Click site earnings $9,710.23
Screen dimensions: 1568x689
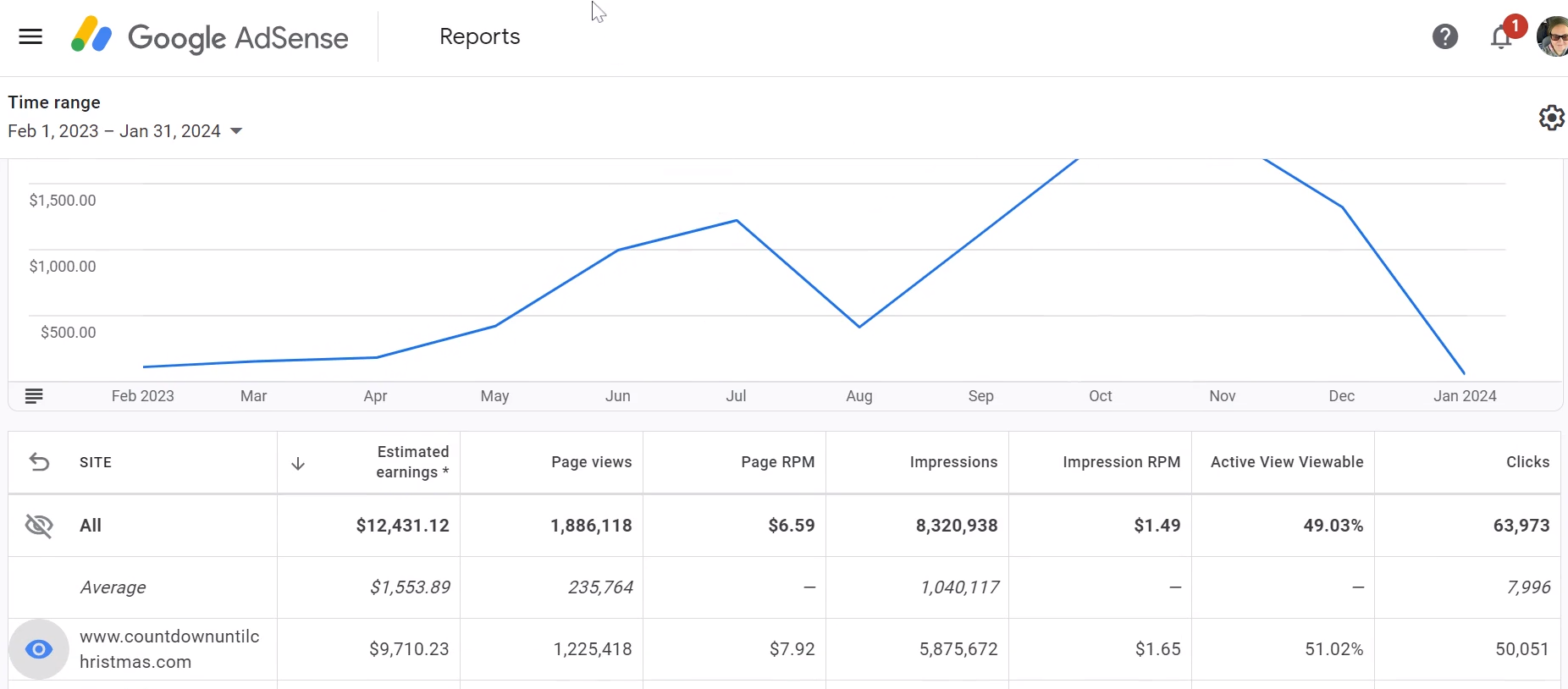coord(409,649)
